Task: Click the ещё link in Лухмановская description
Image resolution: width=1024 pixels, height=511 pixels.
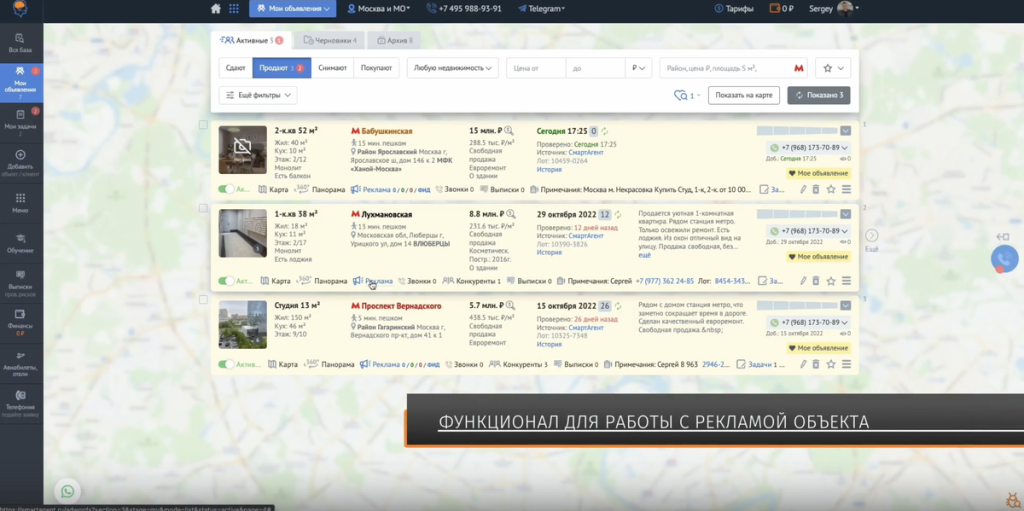Action: 645,256
